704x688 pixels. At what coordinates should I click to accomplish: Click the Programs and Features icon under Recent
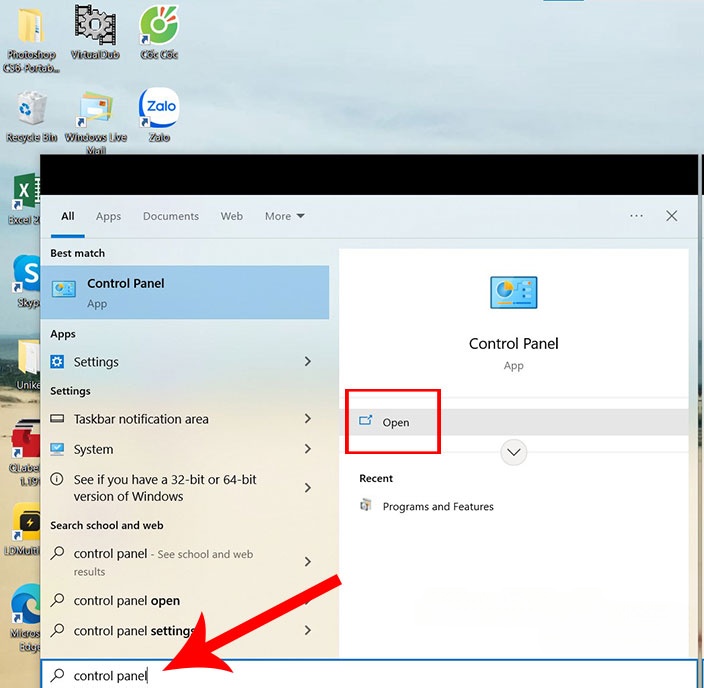pyautogui.click(x=366, y=505)
